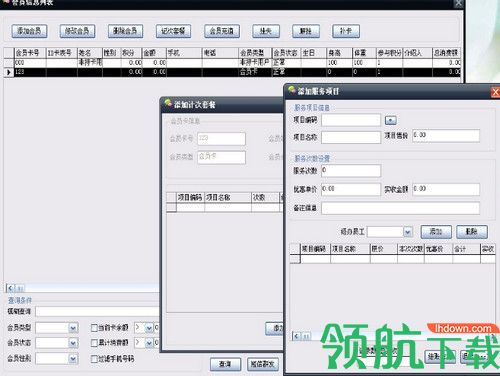Click the lookup button beside 项目编码 field

click(391, 120)
